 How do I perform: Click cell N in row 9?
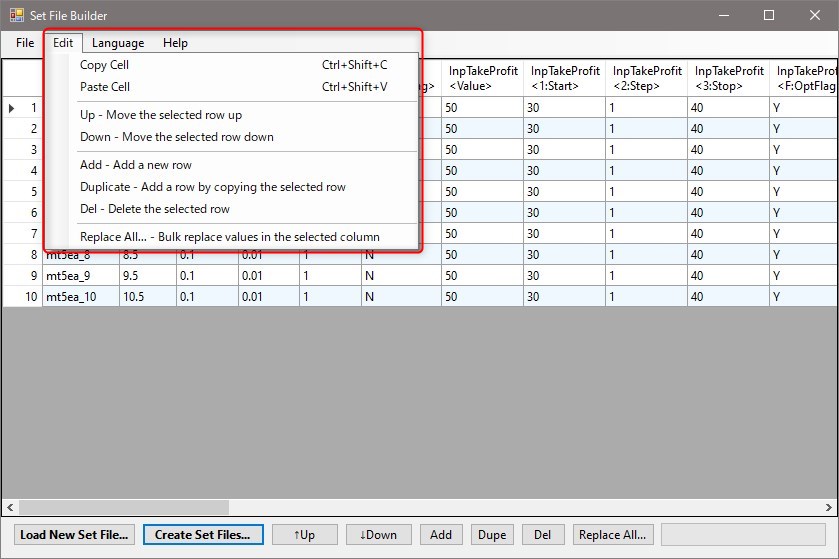(x=401, y=275)
